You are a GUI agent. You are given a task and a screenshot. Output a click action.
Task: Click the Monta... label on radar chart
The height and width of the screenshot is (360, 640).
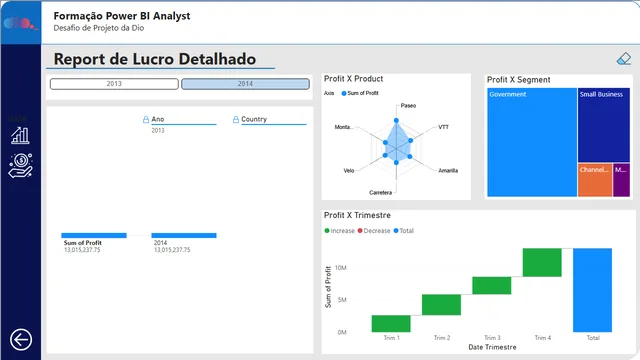tap(344, 127)
